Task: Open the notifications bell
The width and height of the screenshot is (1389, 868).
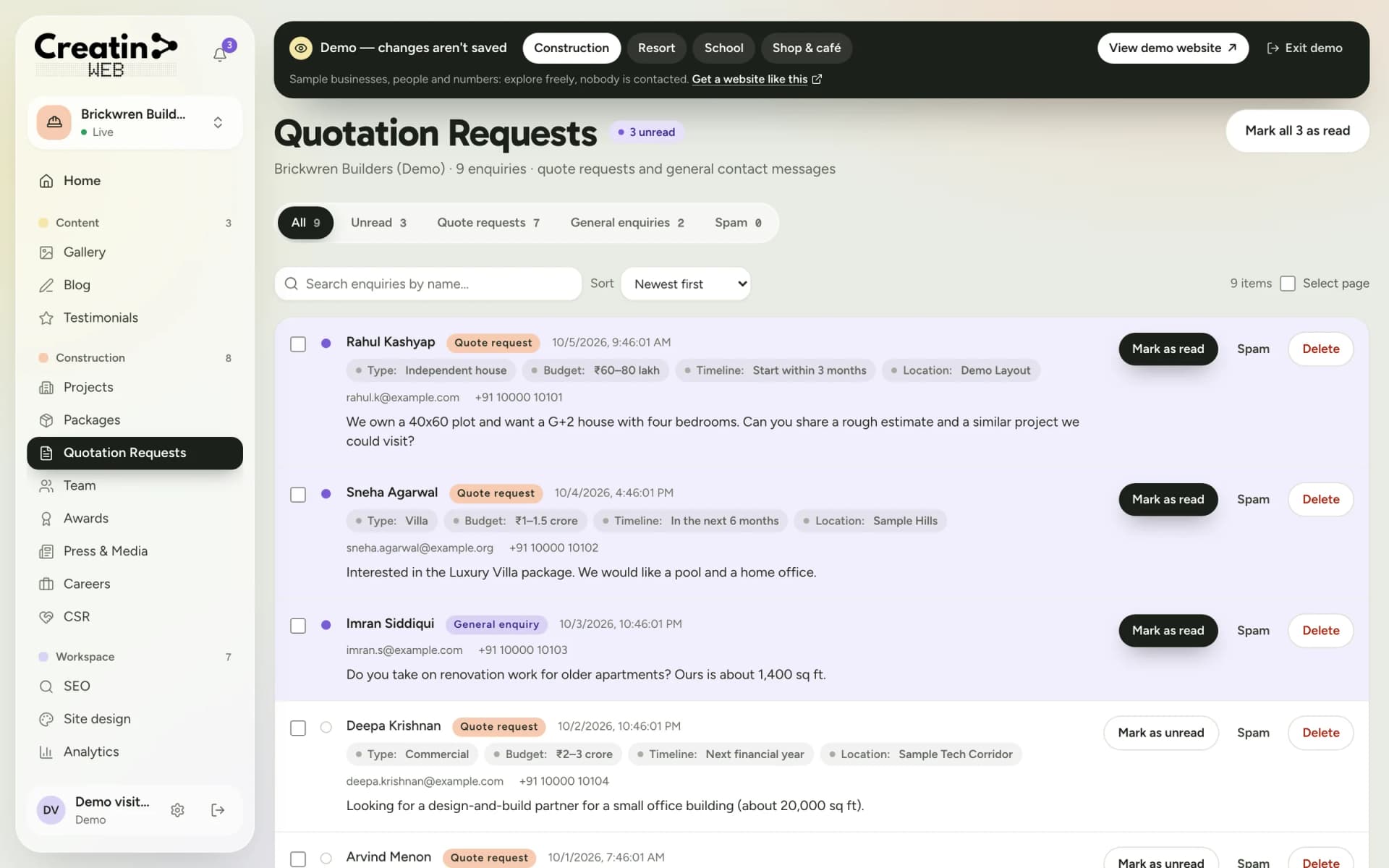Action: point(220,54)
